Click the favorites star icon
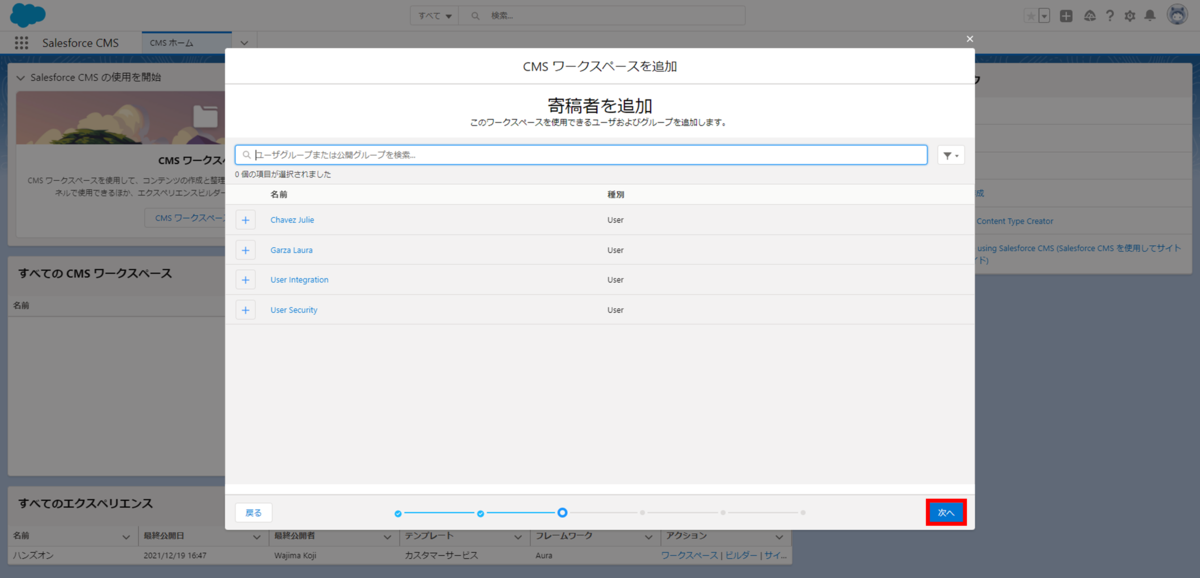This screenshot has width=1200, height=578. coord(1030,16)
